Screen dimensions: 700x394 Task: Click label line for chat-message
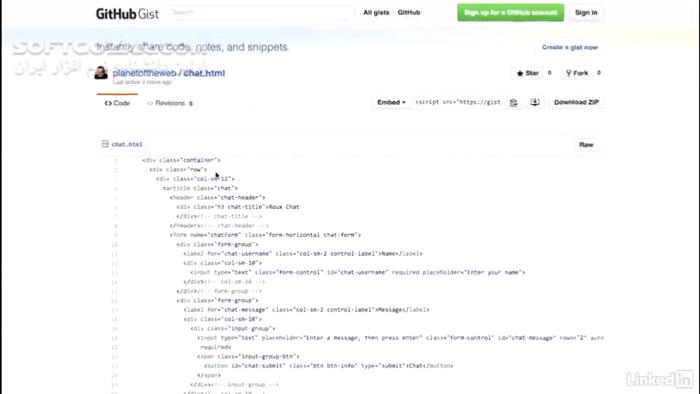[306, 309]
